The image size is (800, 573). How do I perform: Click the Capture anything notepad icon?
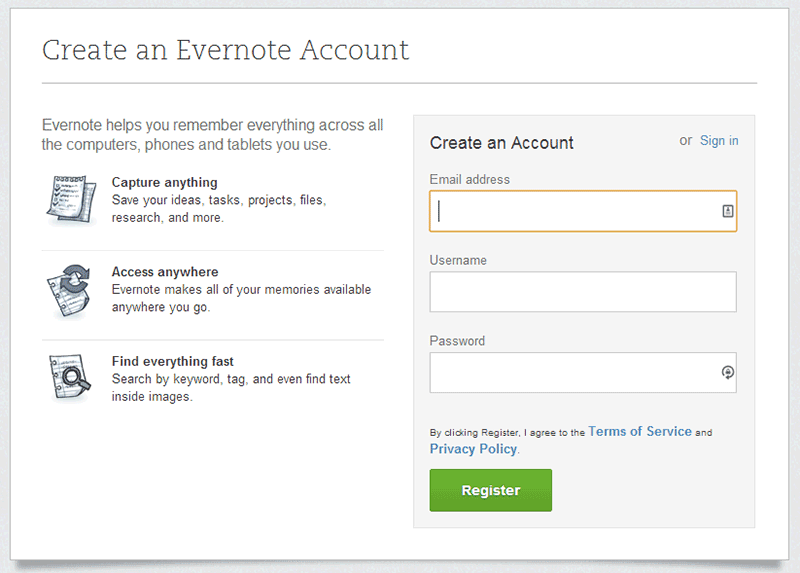point(71,200)
